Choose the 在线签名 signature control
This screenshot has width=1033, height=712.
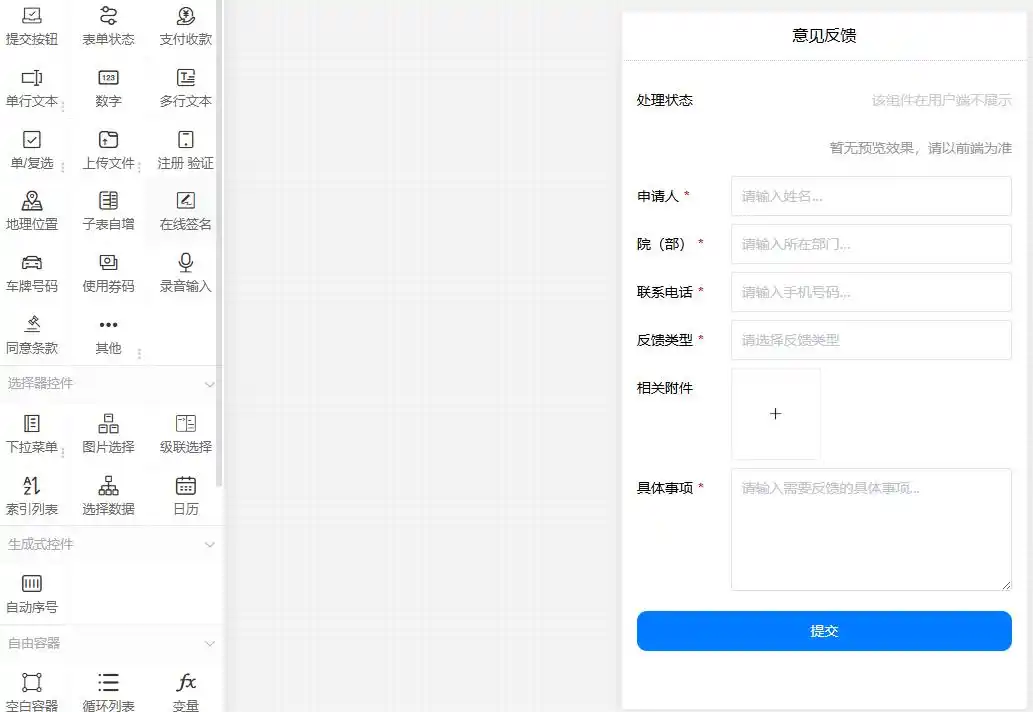coord(186,211)
